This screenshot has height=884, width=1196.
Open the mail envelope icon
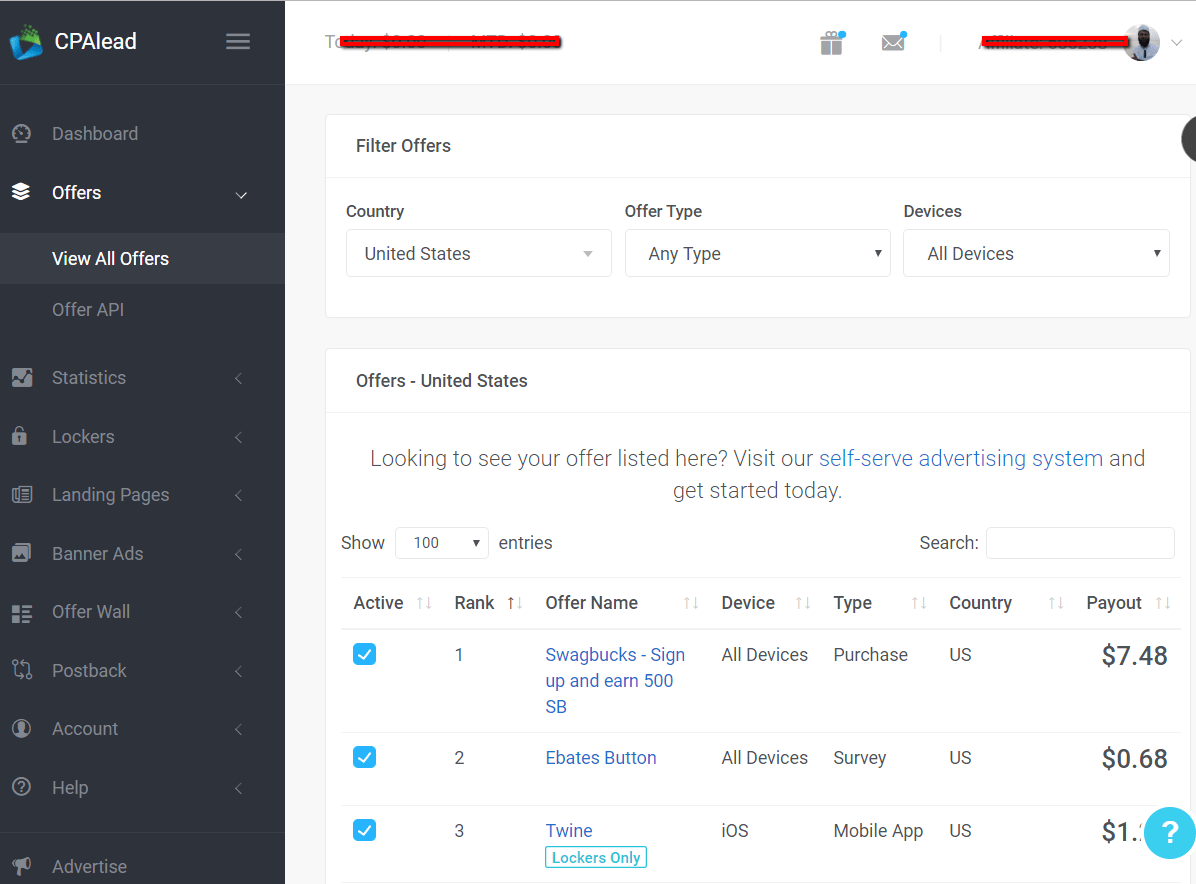click(x=892, y=43)
